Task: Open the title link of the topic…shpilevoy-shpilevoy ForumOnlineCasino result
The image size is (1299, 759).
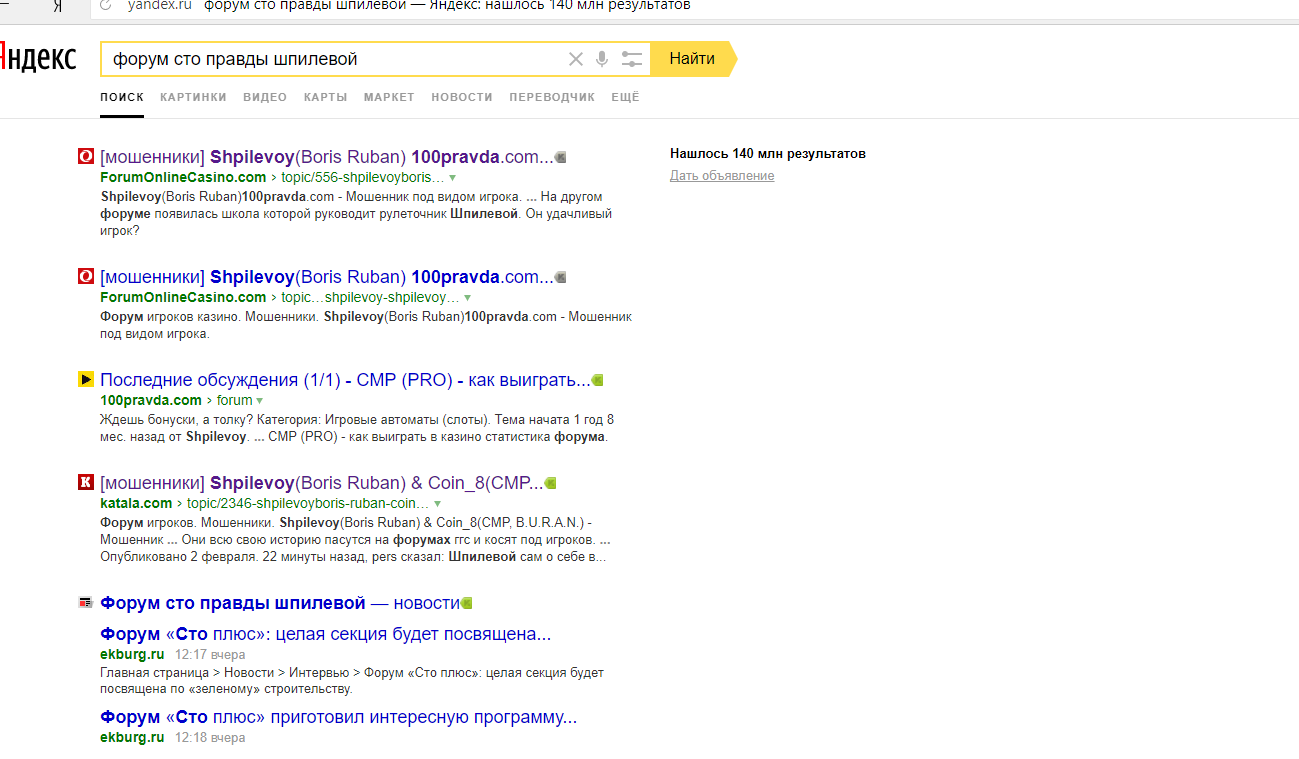Action: pyautogui.click(x=327, y=277)
